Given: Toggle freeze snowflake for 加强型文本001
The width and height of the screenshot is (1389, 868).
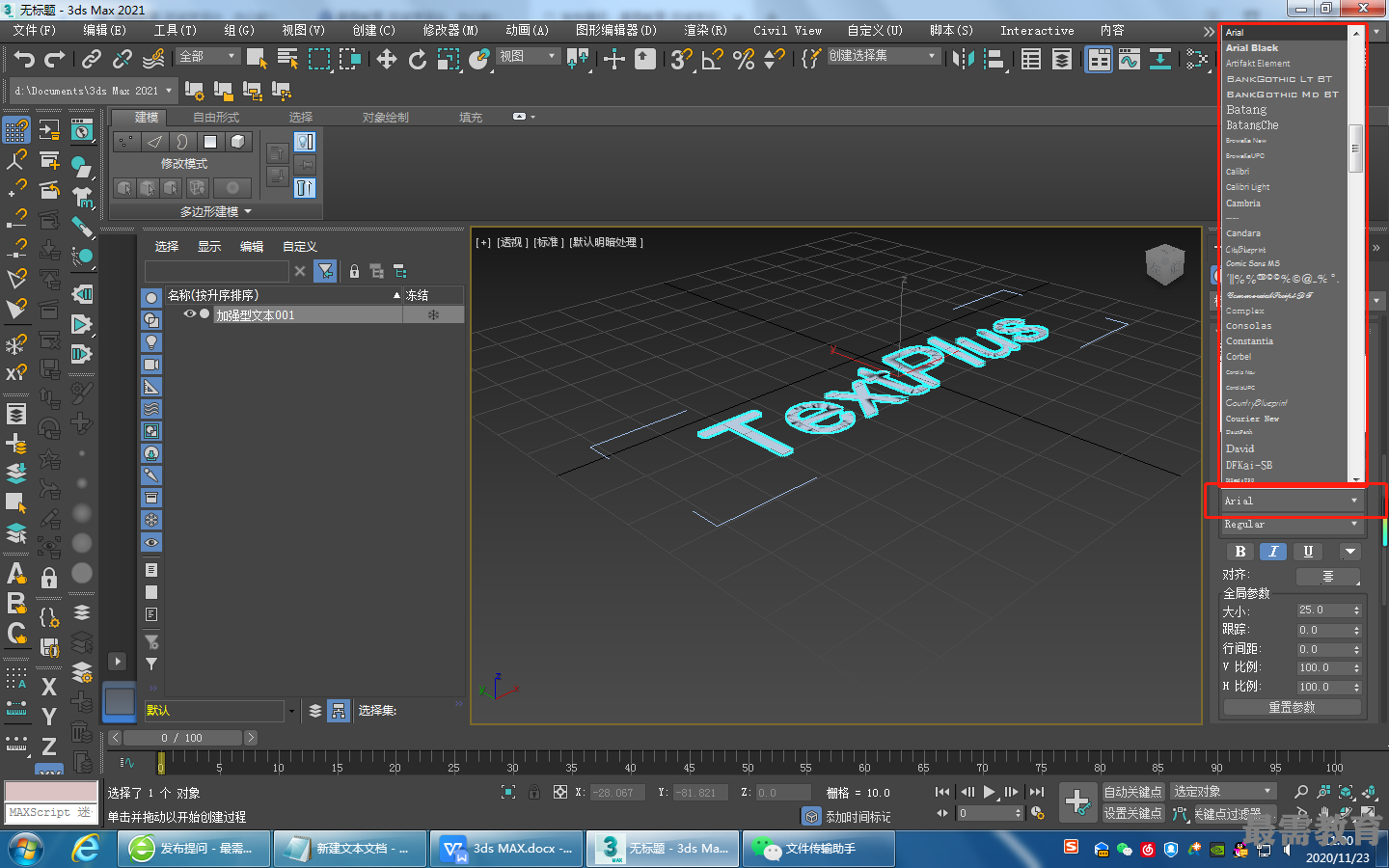Looking at the screenshot, I should [x=433, y=315].
